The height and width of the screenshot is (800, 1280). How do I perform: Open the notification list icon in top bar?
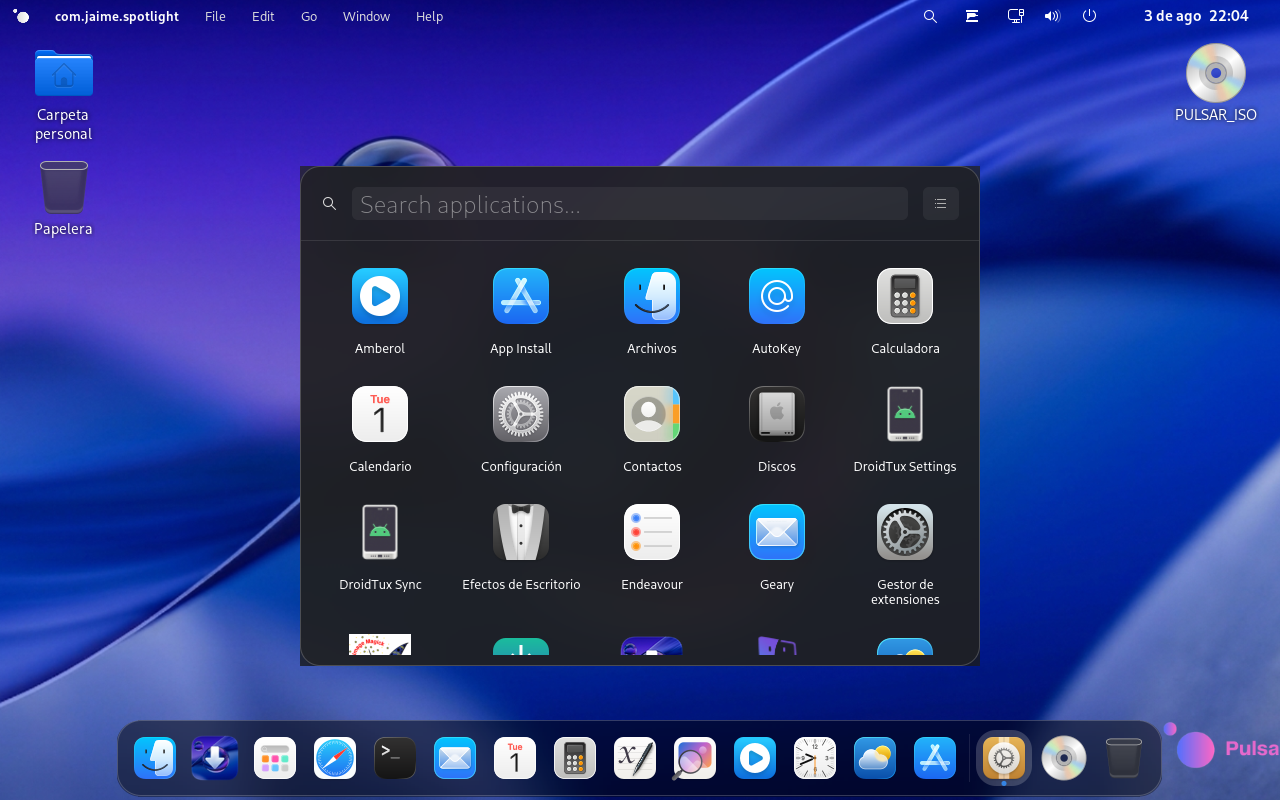click(972, 16)
